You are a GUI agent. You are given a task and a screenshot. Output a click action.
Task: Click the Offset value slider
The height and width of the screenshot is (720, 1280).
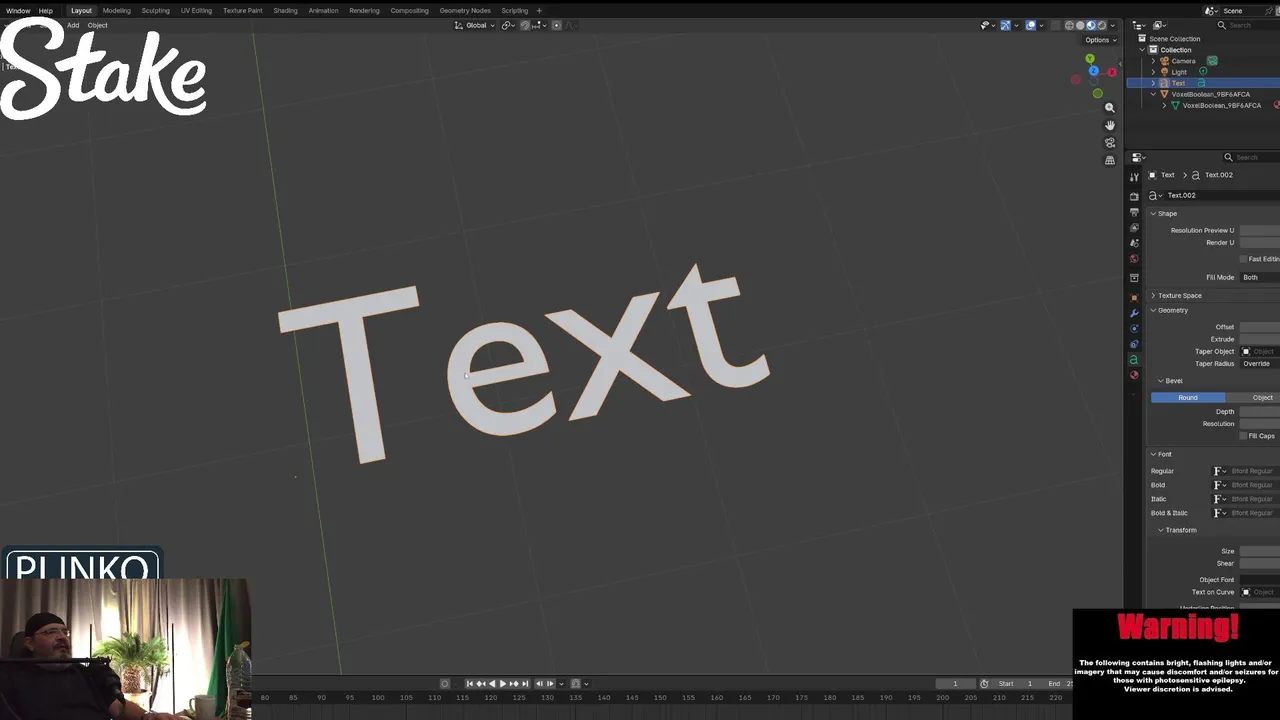(x=1260, y=327)
